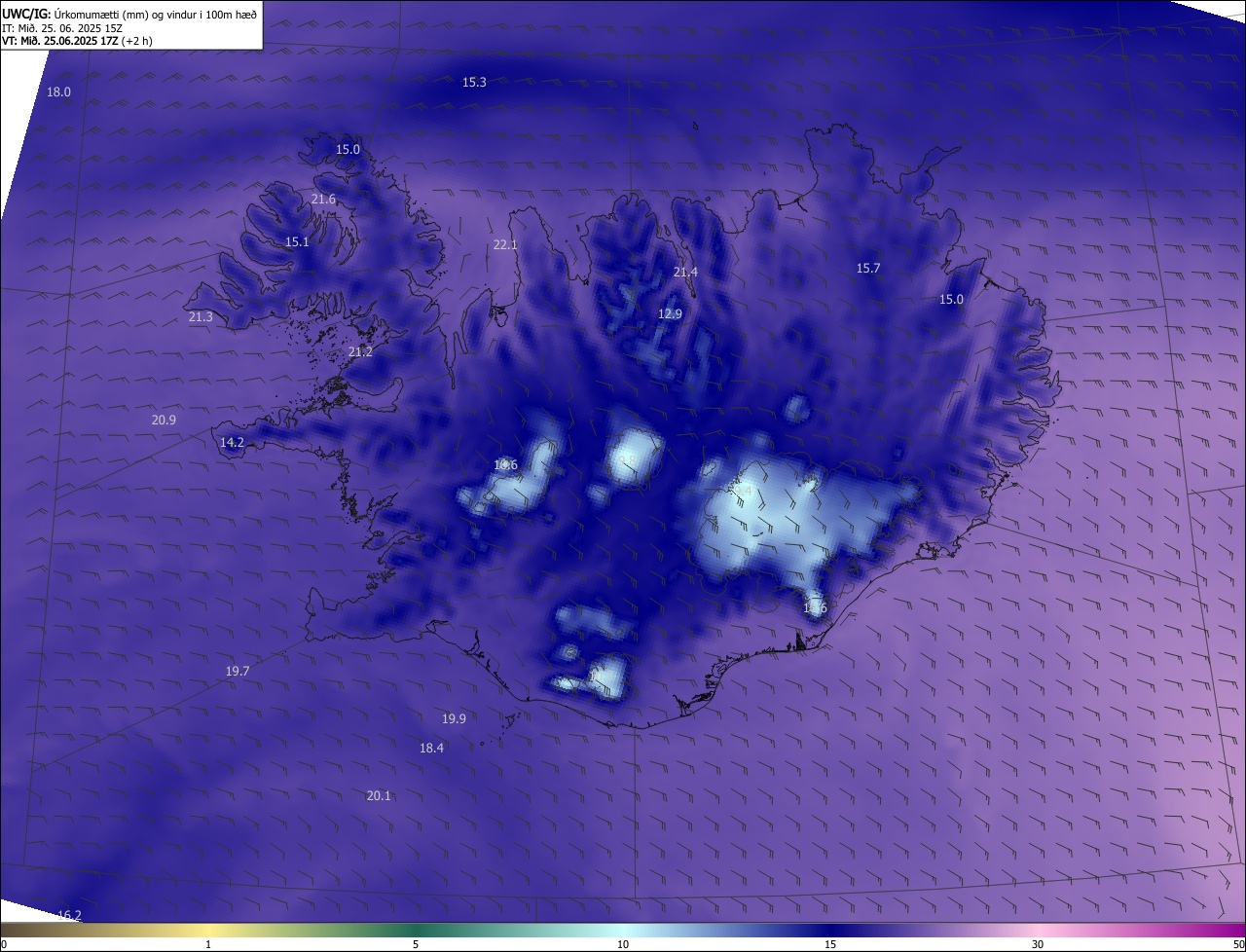Click the 19.7 value label
The height and width of the screenshot is (952, 1246).
238,671
